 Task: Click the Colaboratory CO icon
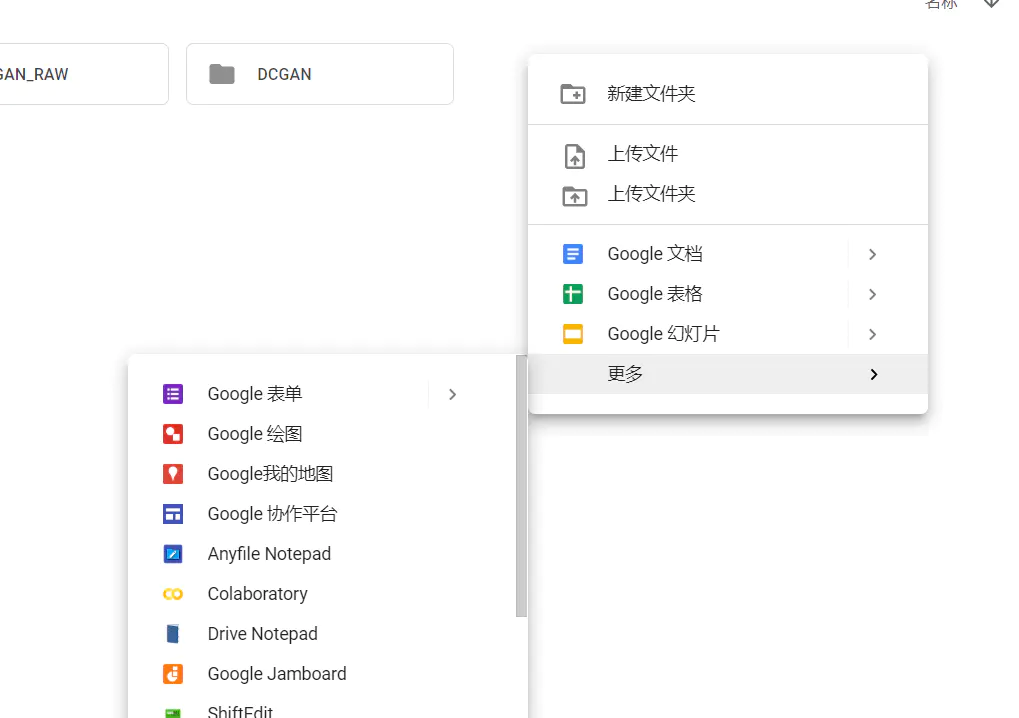pyautogui.click(x=173, y=594)
